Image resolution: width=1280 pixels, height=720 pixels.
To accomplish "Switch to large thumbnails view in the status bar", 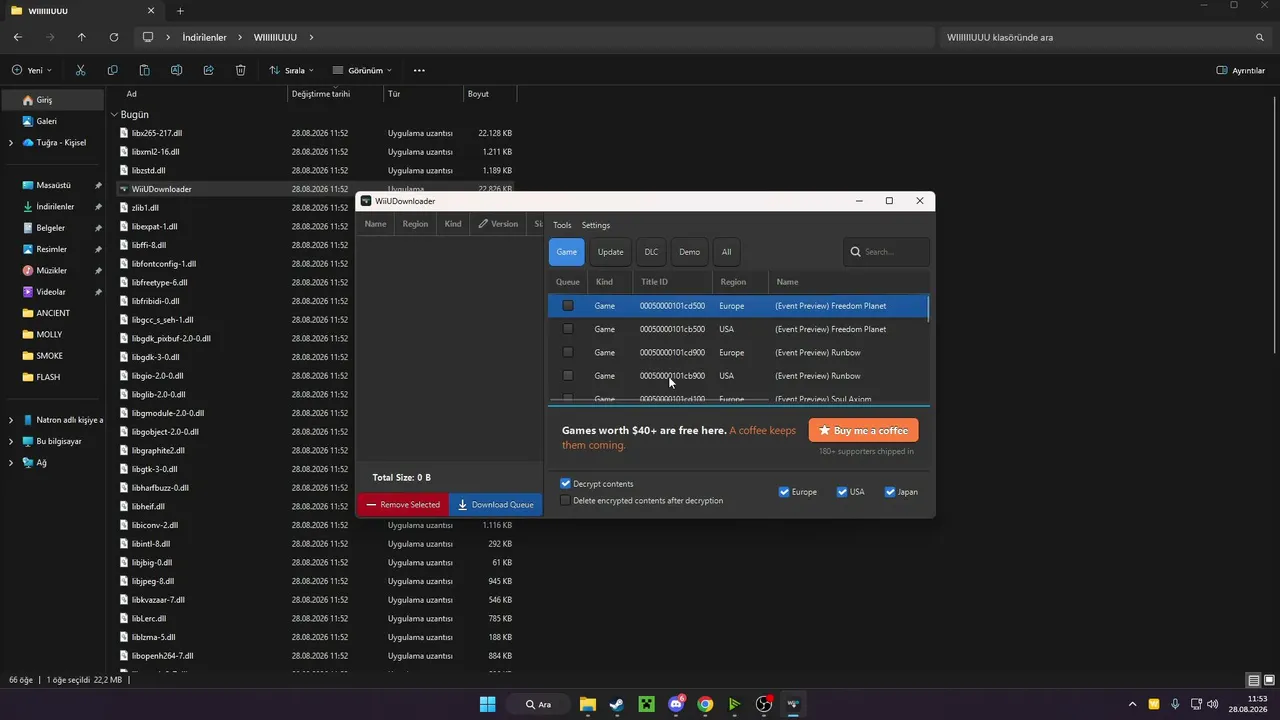I will coord(1270,680).
